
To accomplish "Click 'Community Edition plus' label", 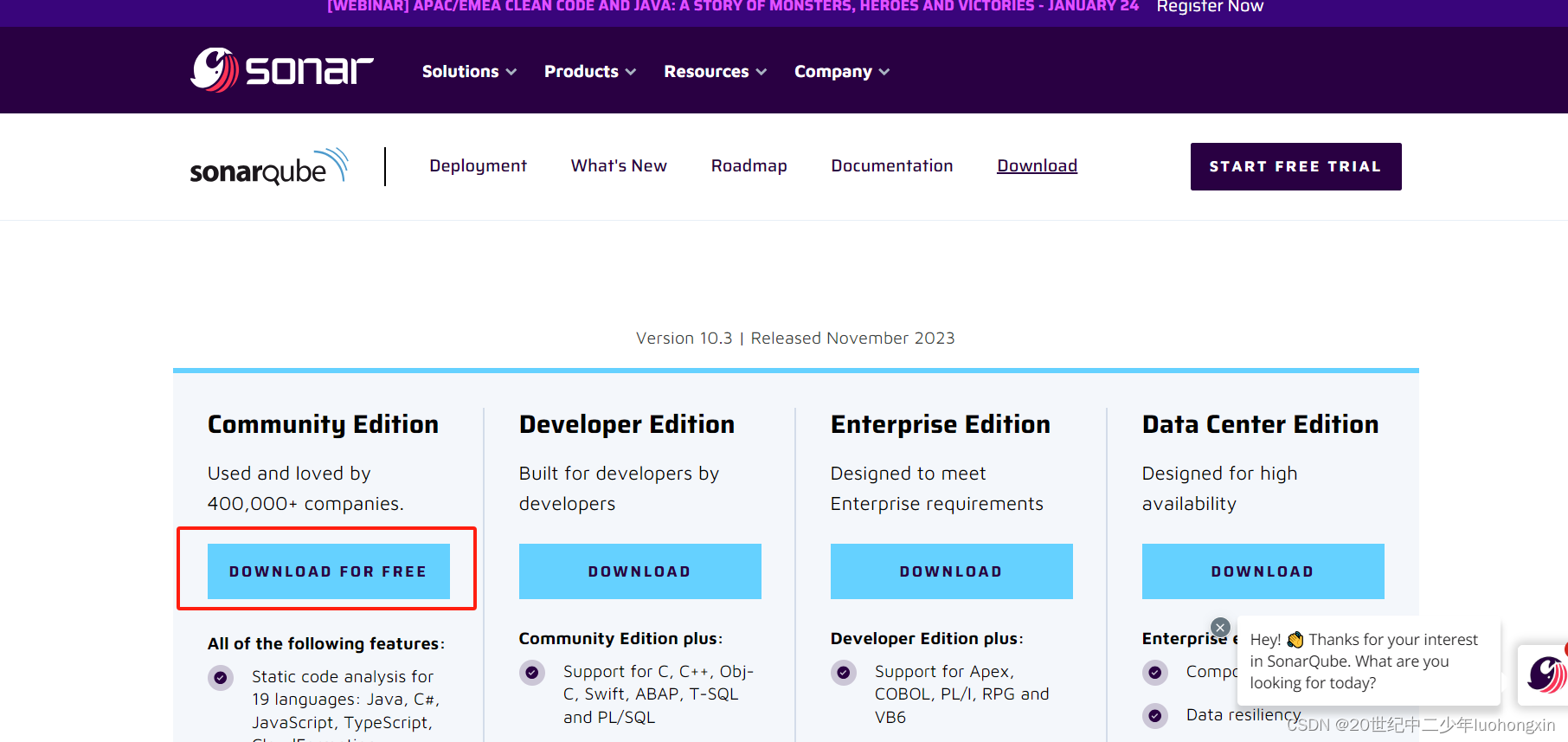I will click(620, 638).
